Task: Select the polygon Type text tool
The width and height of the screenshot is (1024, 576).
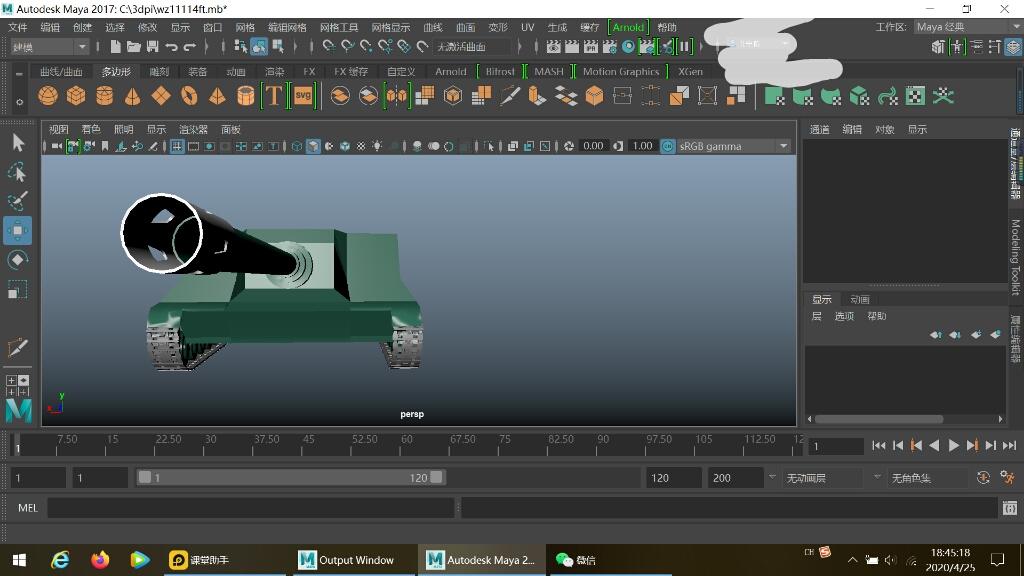Action: 273,96
